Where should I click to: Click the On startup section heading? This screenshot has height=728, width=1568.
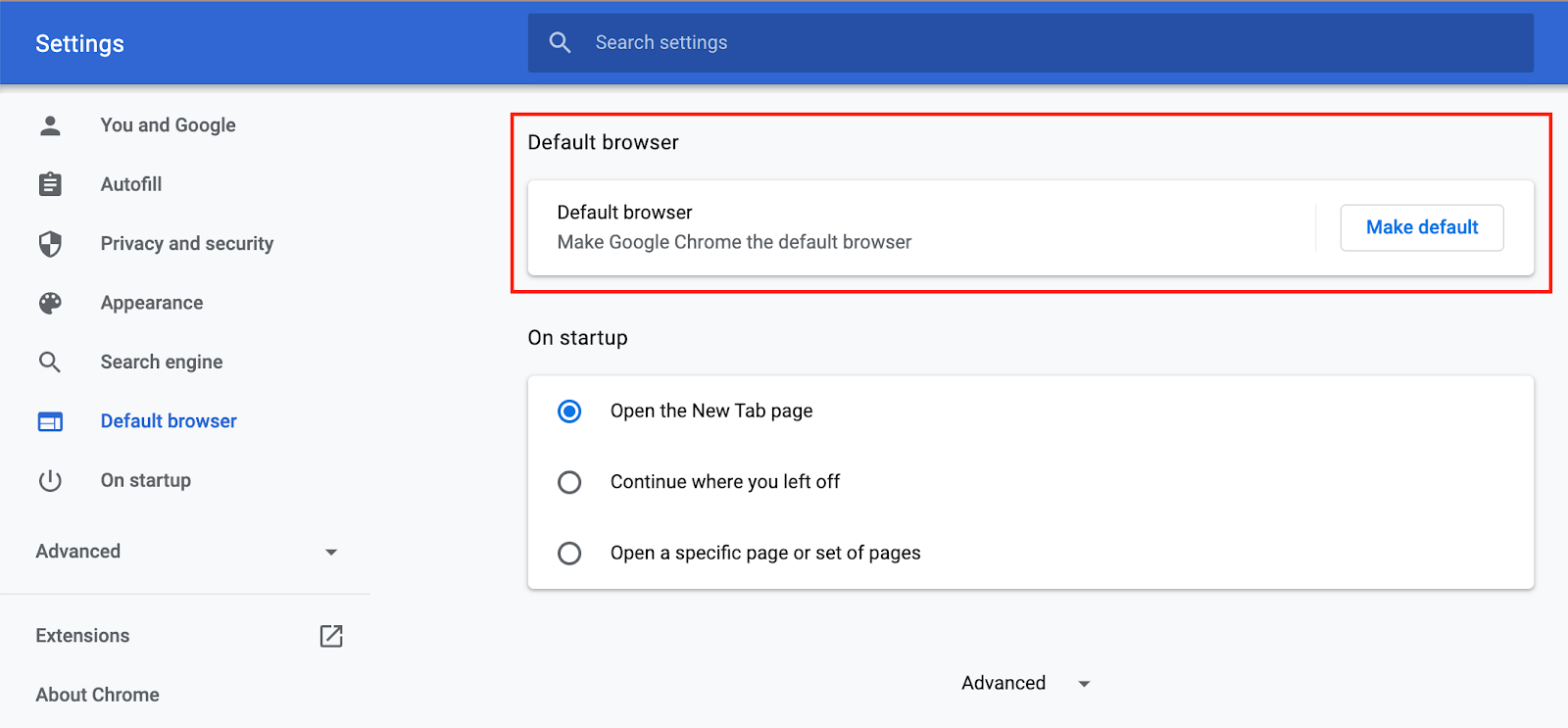(x=577, y=338)
